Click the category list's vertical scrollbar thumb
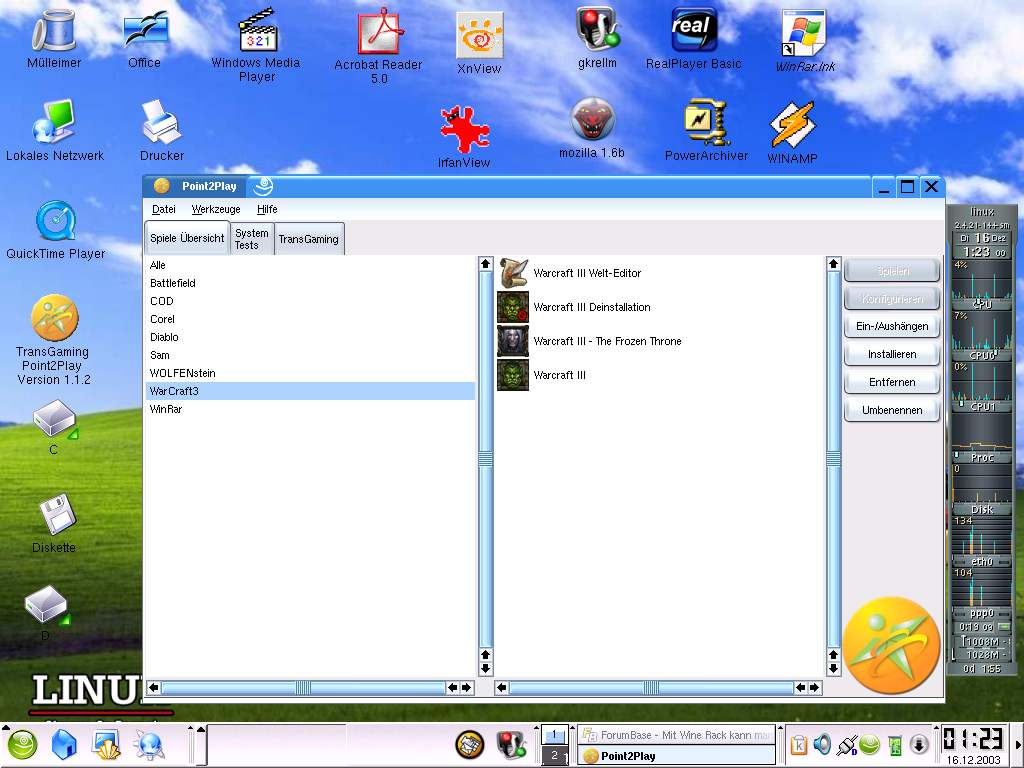The image size is (1024, 768). (x=485, y=459)
